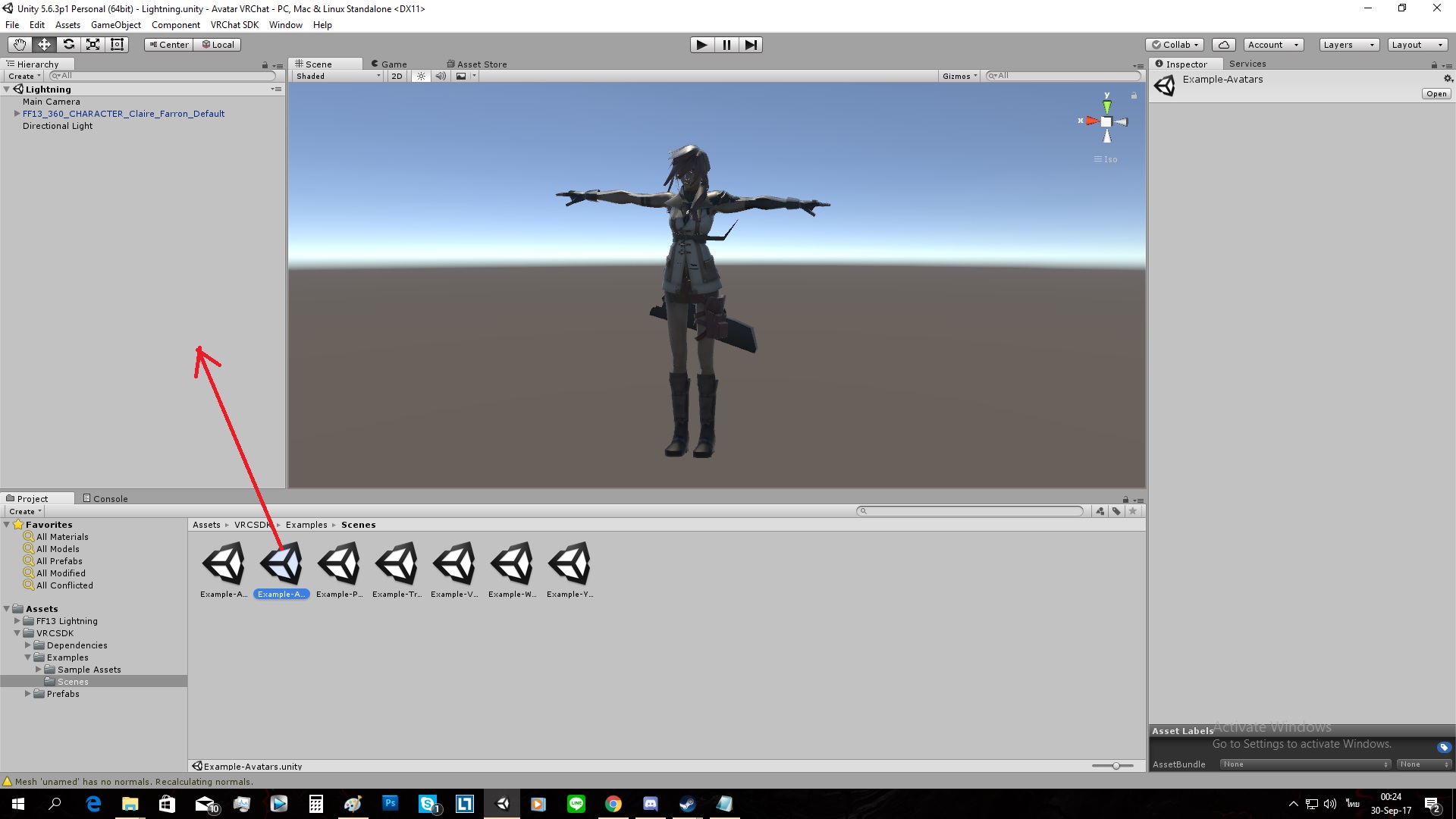This screenshot has height=819, width=1456.
Task: Click the Step frame button
Action: coord(750,45)
